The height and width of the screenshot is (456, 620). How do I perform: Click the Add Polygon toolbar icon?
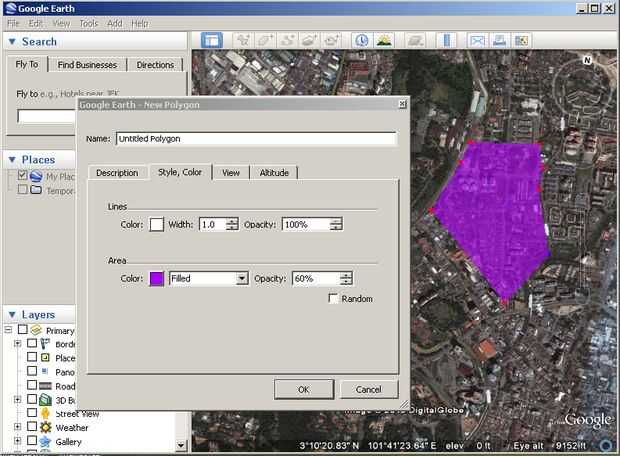click(265, 40)
